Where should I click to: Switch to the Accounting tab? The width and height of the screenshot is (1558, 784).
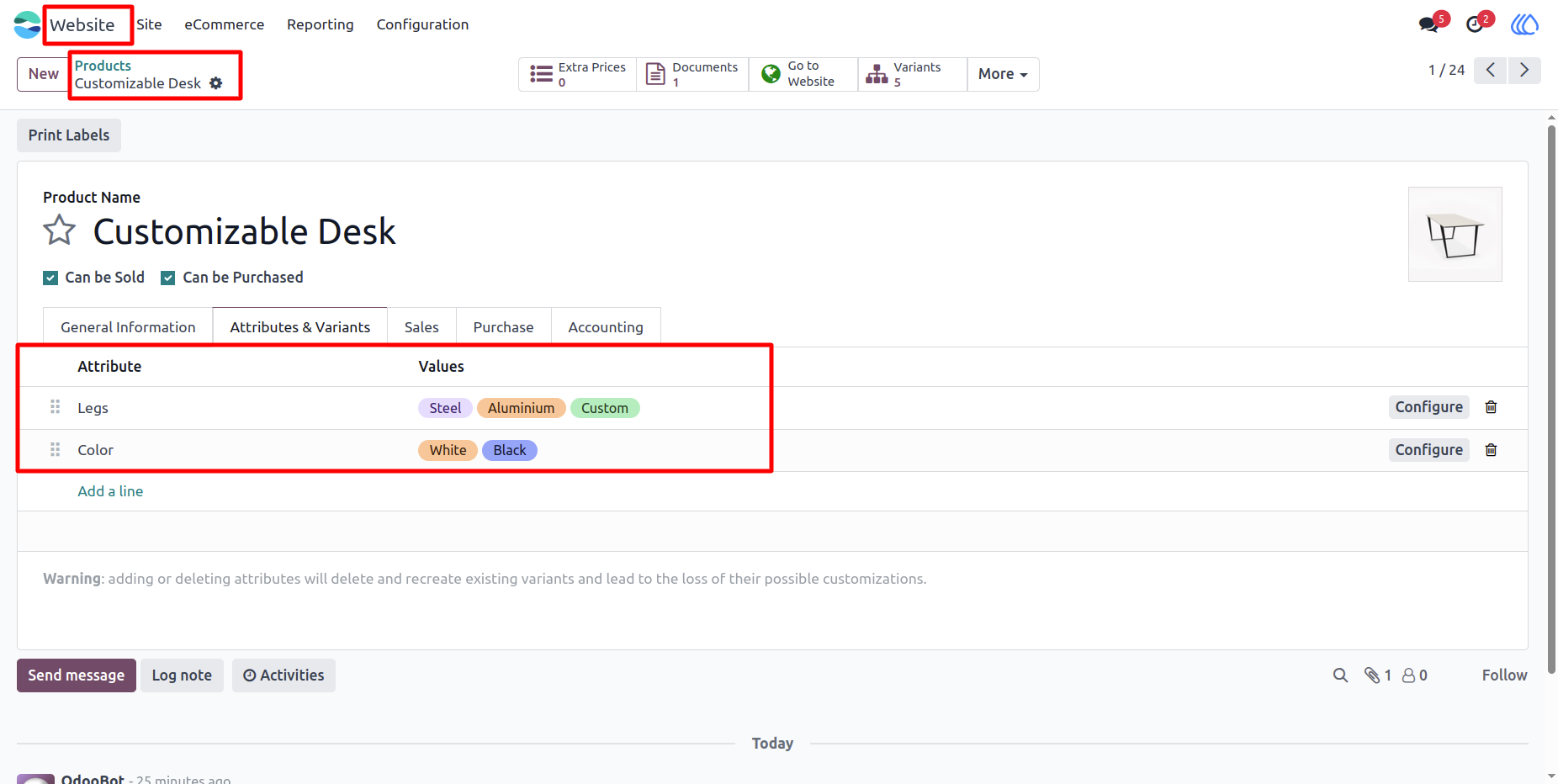point(606,327)
